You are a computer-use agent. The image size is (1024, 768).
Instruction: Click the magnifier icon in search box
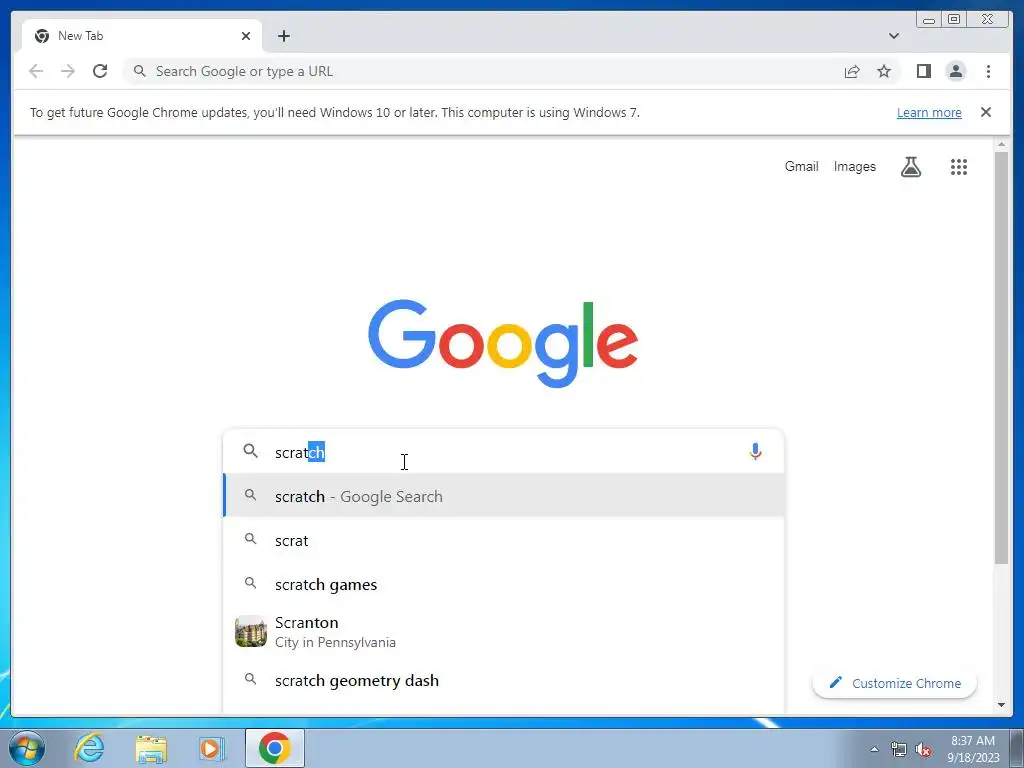tap(250, 451)
